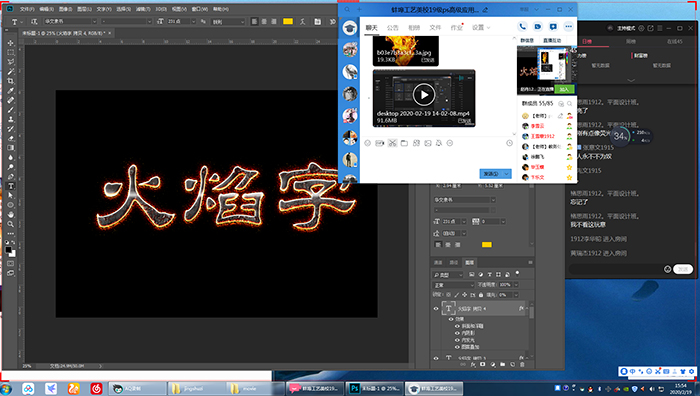700x396 pixels.
Task: Hide the top text layer 火焰字 拷贝 4
Action: (x=436, y=308)
